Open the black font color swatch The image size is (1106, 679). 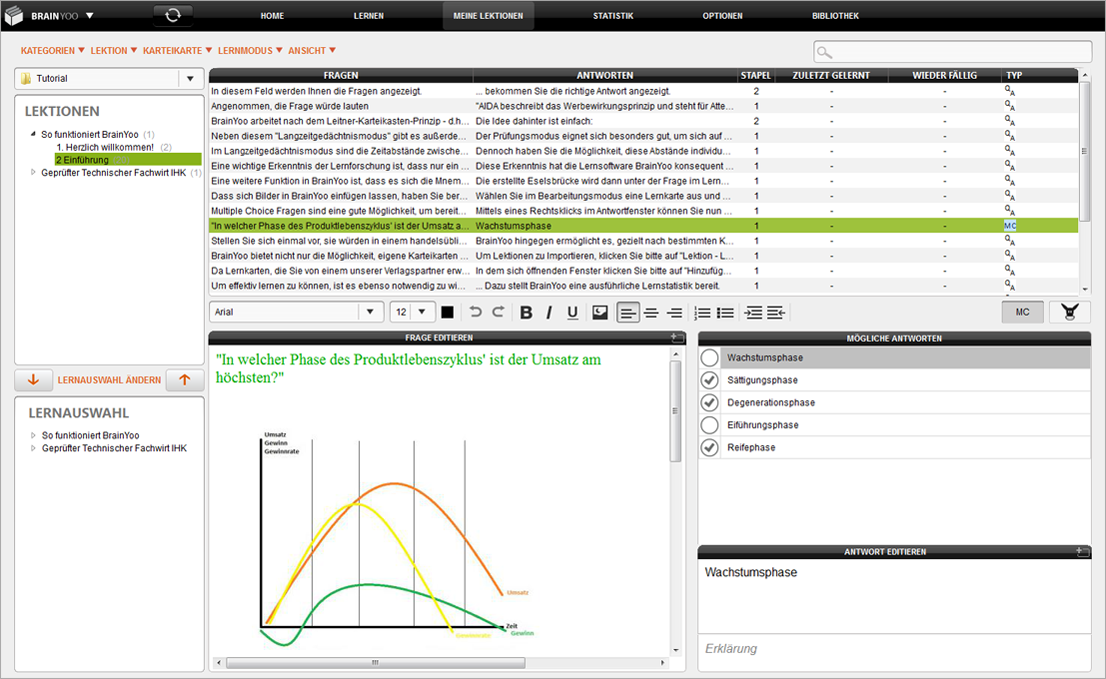tap(446, 312)
